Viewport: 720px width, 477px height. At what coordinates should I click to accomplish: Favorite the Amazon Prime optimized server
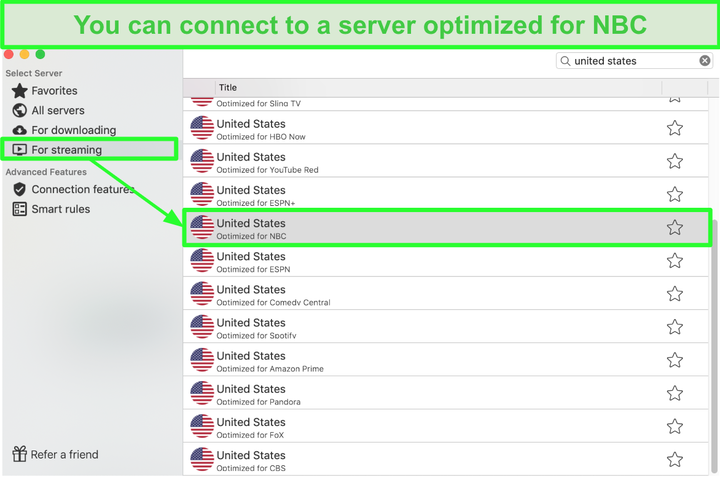pyautogui.click(x=675, y=360)
